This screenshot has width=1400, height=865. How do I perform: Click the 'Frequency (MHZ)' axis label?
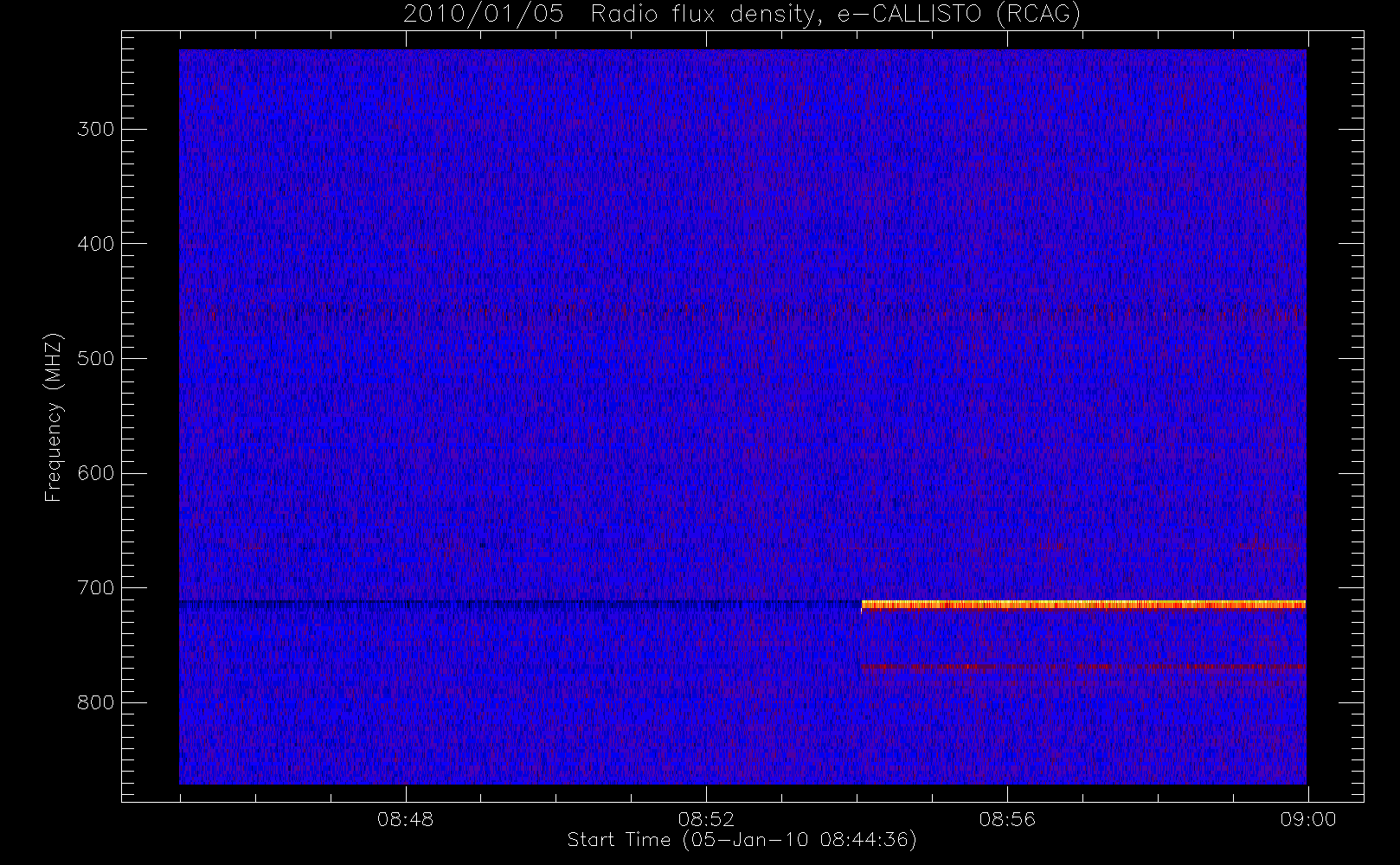coord(54,417)
